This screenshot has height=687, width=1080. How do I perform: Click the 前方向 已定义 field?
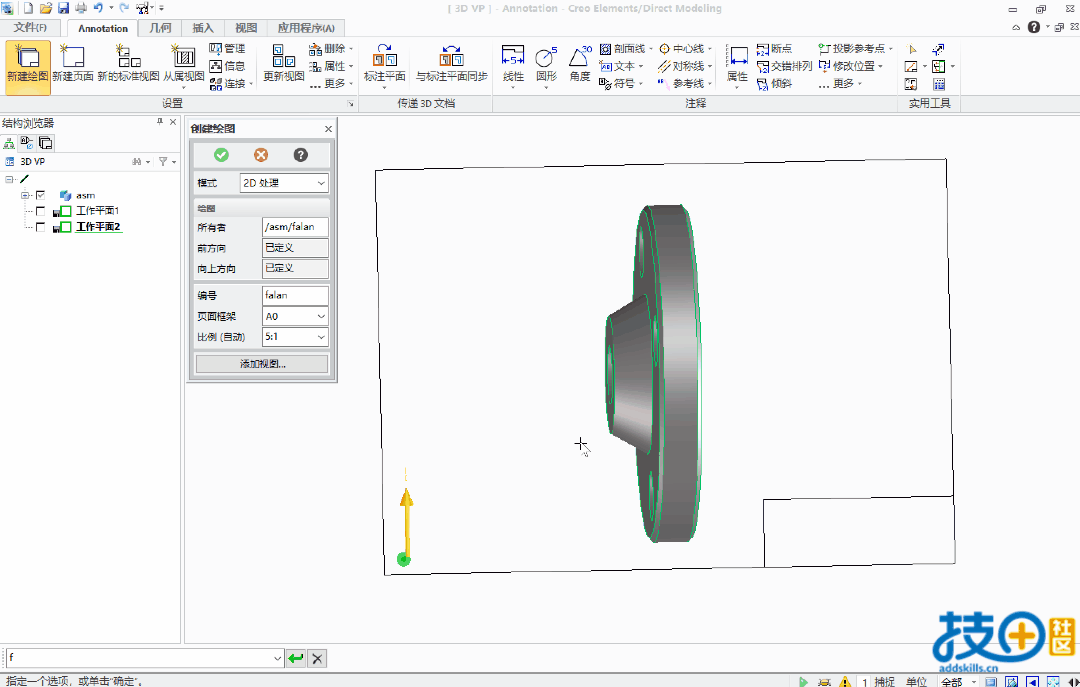(x=295, y=247)
